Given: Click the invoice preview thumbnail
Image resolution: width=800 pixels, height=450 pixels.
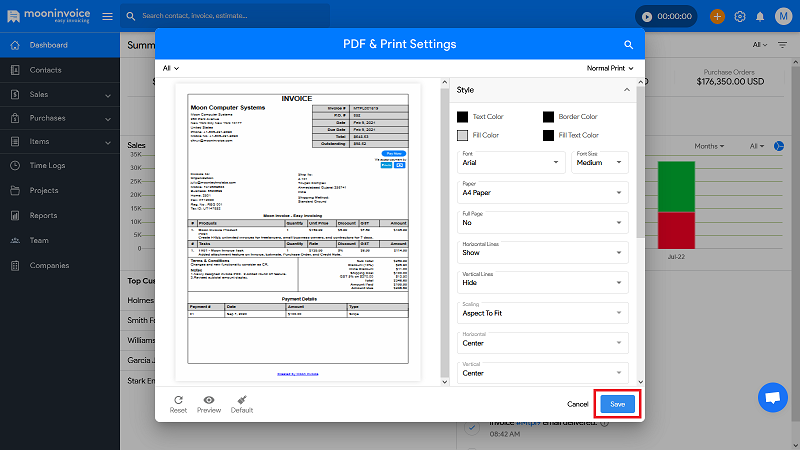Looking at the screenshot, I should tap(298, 232).
